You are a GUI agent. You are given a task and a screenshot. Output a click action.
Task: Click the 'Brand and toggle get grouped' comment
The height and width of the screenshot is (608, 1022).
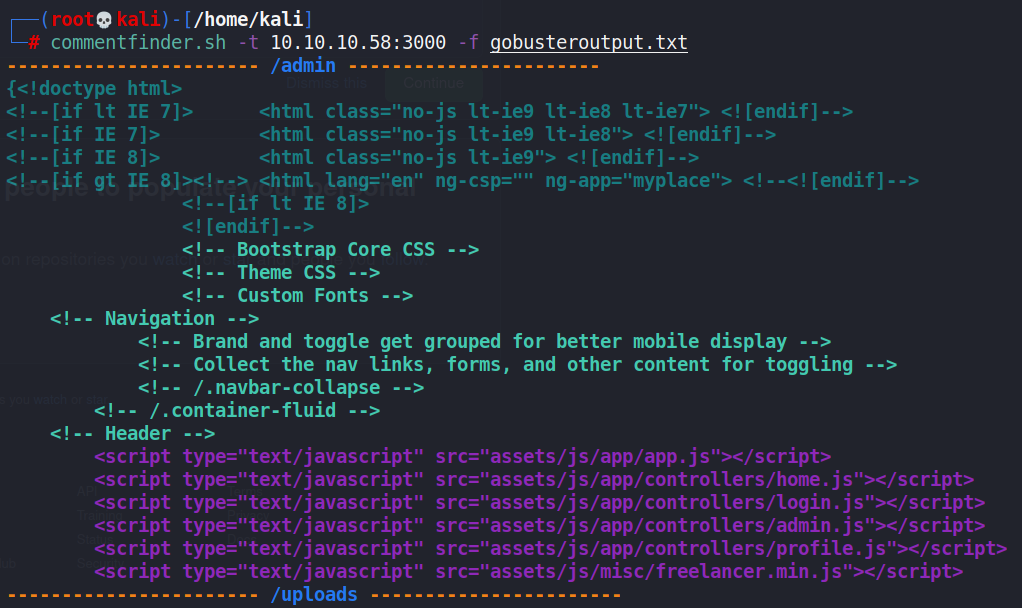[484, 342]
